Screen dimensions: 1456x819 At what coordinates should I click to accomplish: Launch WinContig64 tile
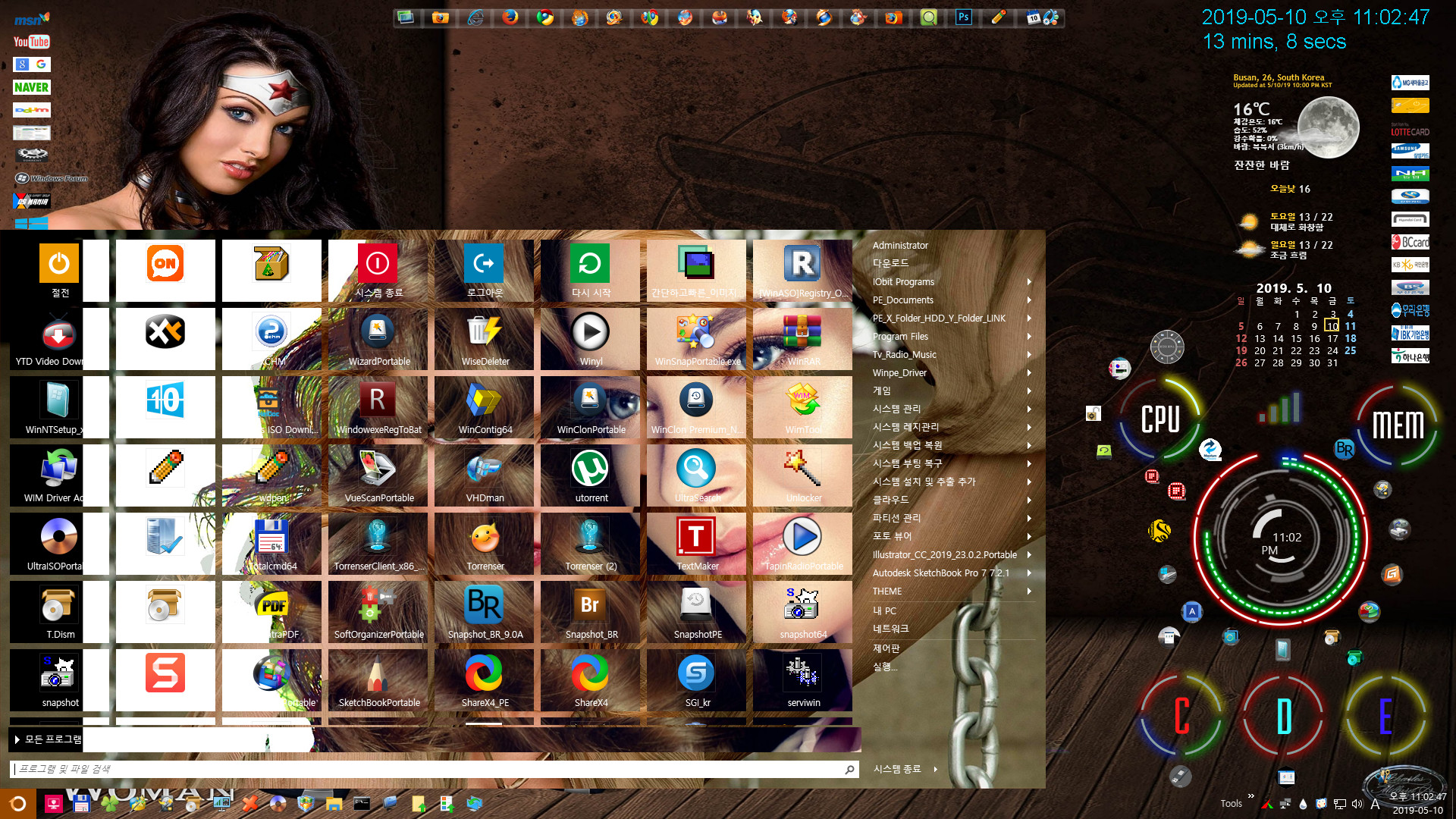484,407
